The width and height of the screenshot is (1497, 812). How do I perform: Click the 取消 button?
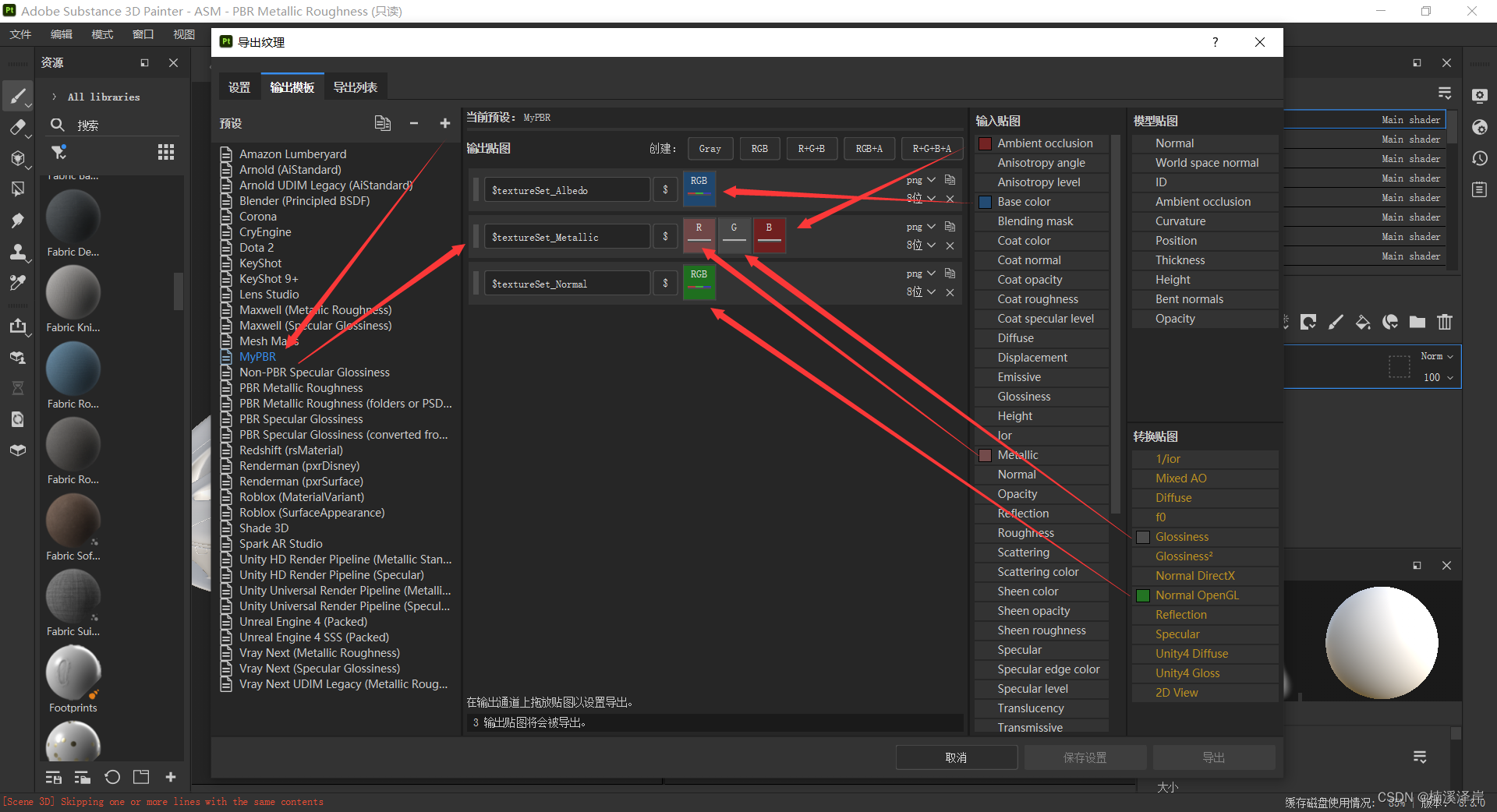click(957, 757)
